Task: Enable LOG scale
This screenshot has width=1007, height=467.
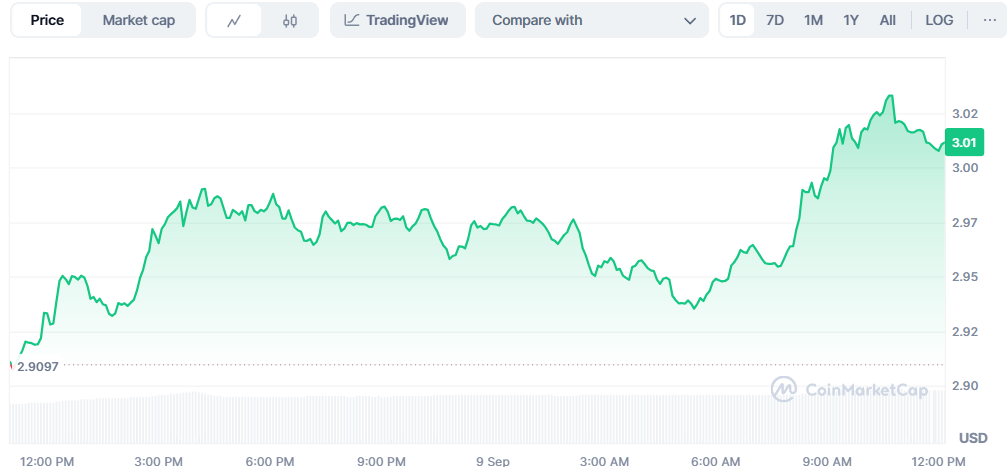Action: pyautogui.click(x=939, y=20)
